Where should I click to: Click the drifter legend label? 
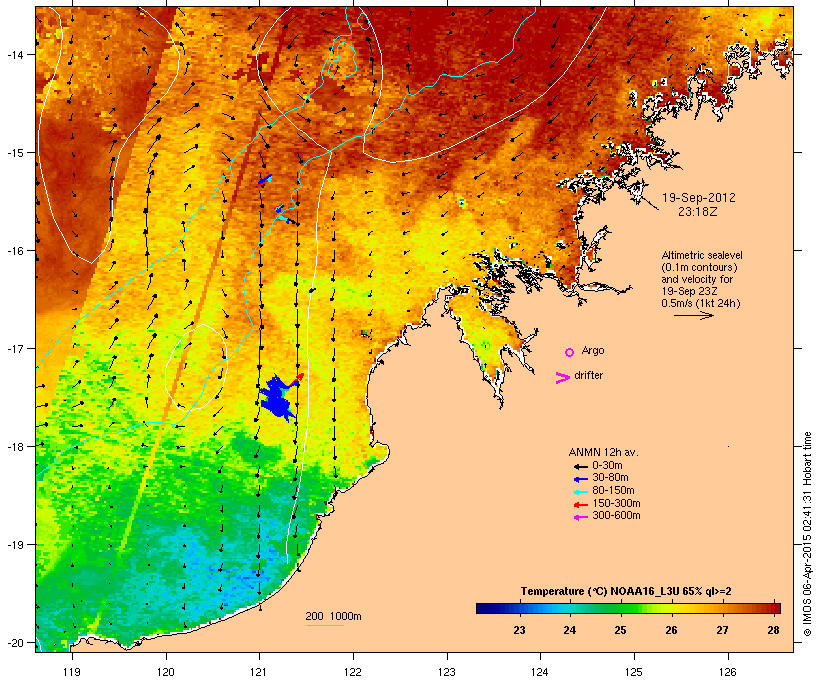588,375
